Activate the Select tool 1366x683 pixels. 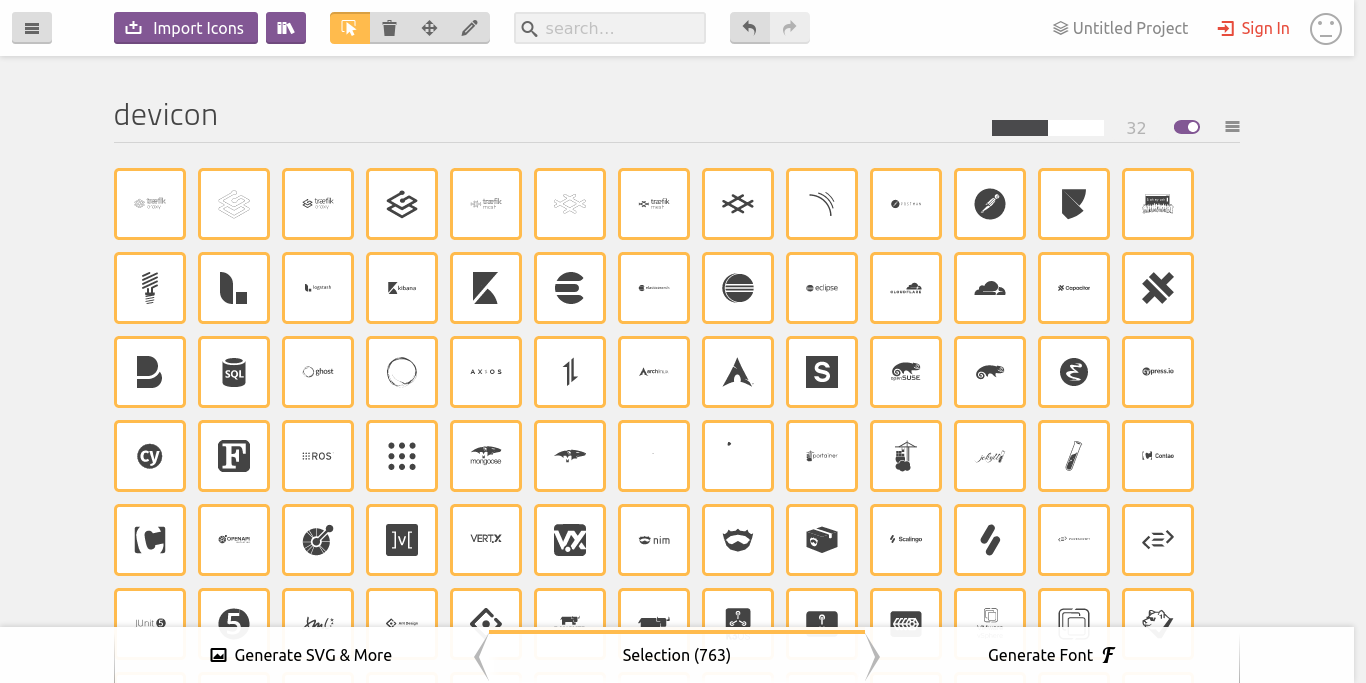tap(350, 28)
